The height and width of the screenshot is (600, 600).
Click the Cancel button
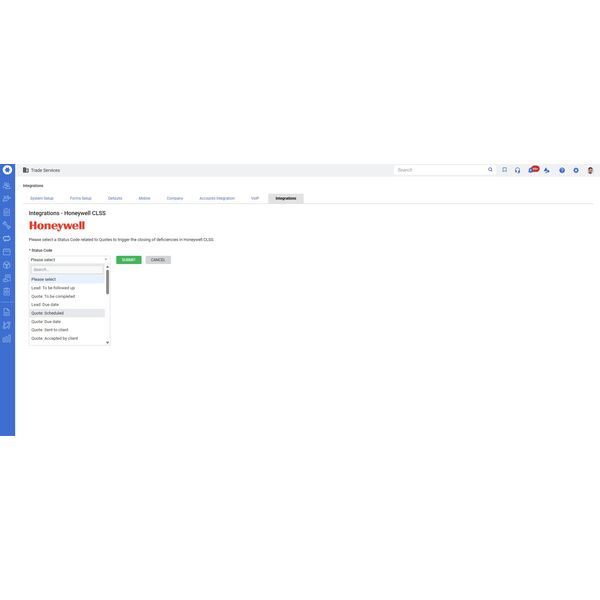pos(158,260)
